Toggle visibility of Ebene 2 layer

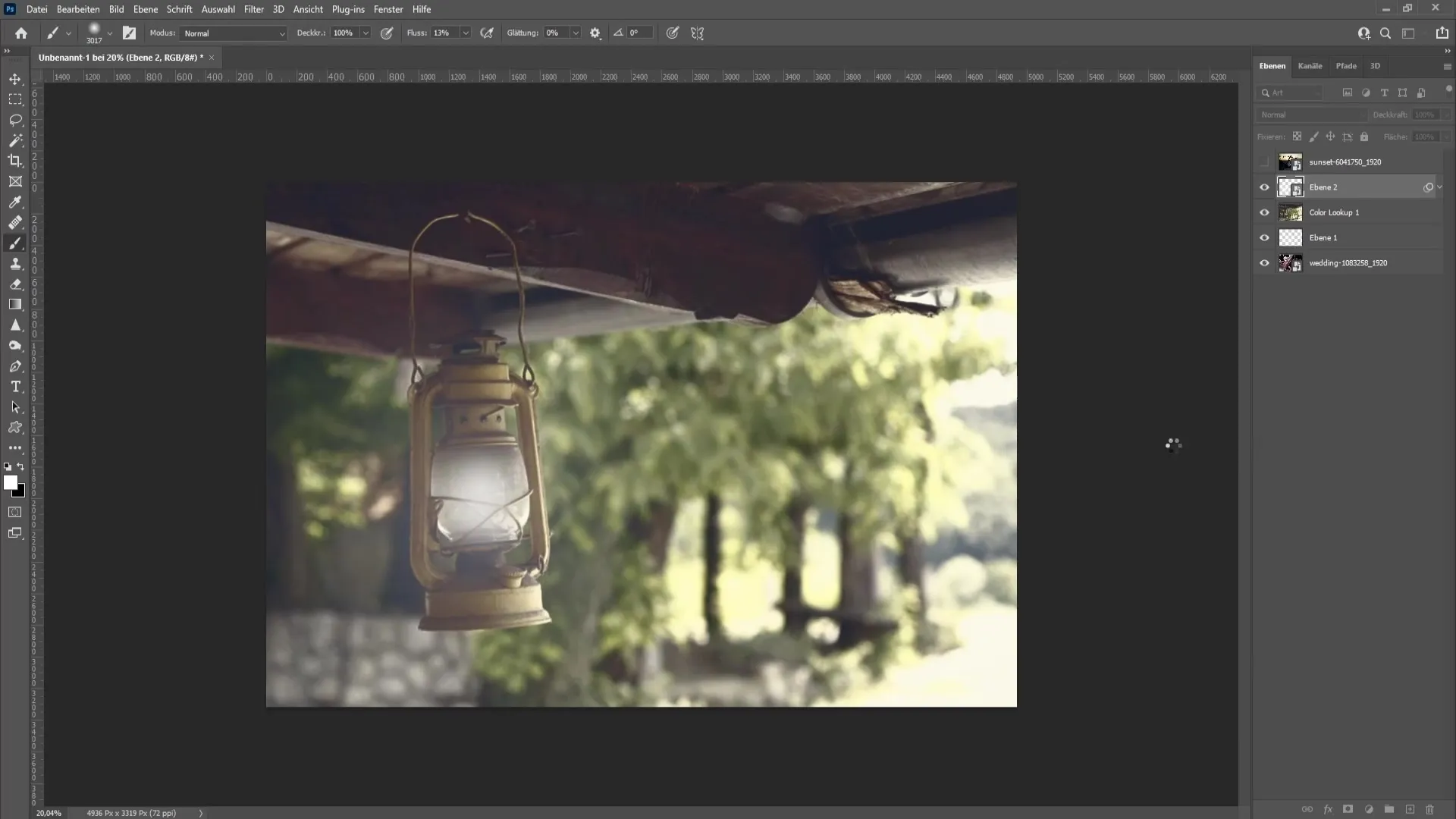1264,187
